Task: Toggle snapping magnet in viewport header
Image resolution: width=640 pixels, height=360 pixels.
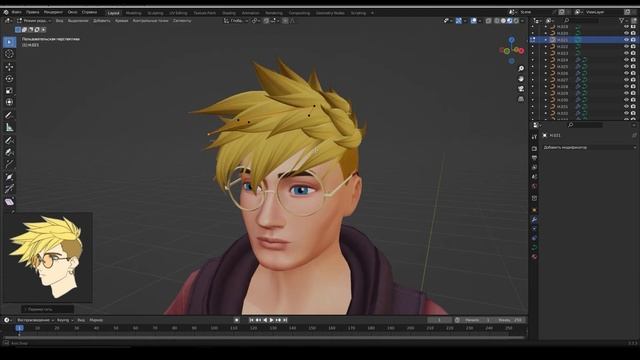Action: pos(267,21)
